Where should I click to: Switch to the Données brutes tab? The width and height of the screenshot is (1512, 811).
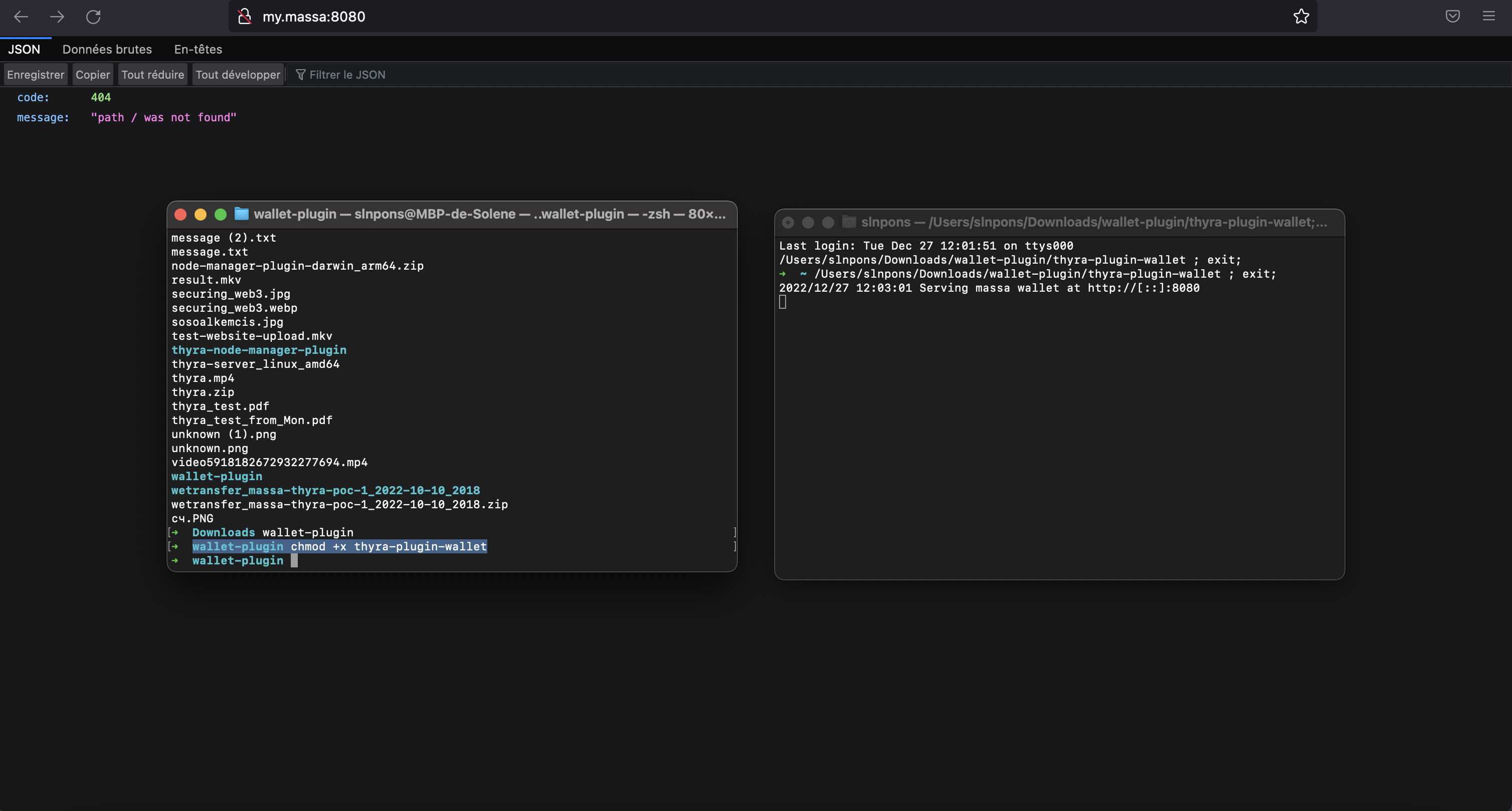pyautogui.click(x=107, y=49)
